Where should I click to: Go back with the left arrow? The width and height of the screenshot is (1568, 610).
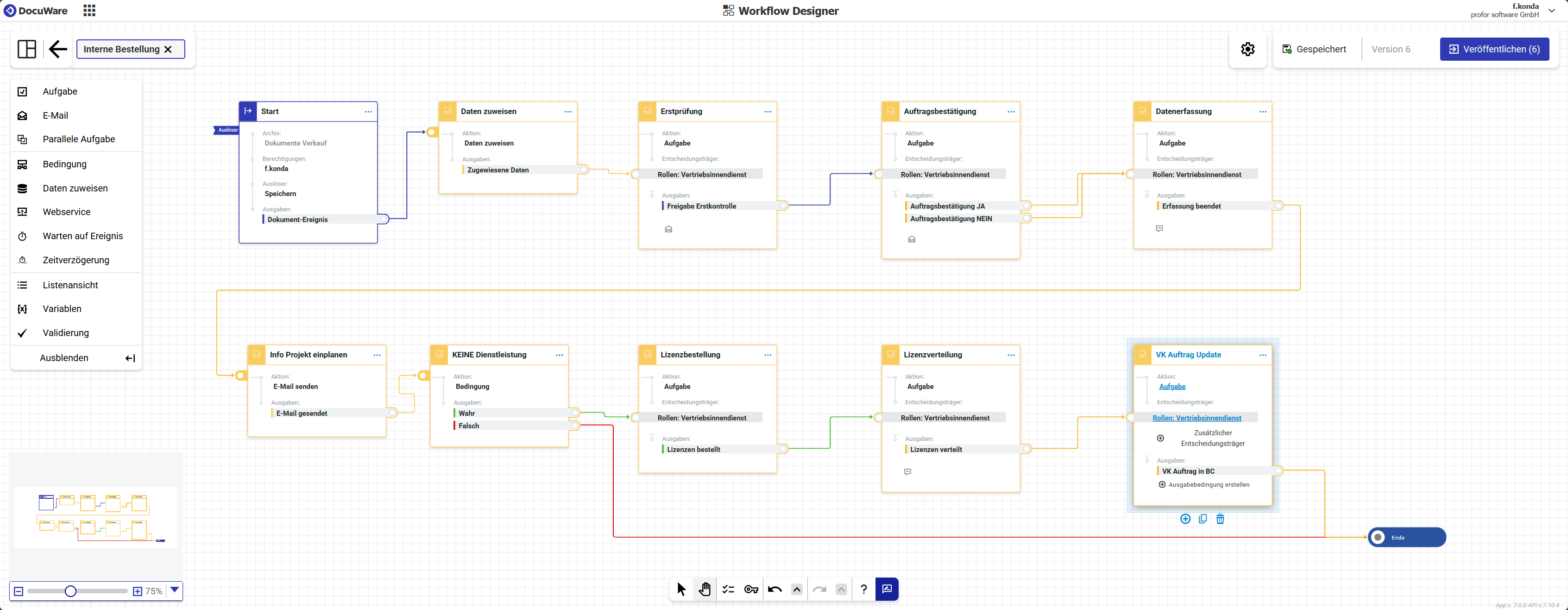coord(58,49)
